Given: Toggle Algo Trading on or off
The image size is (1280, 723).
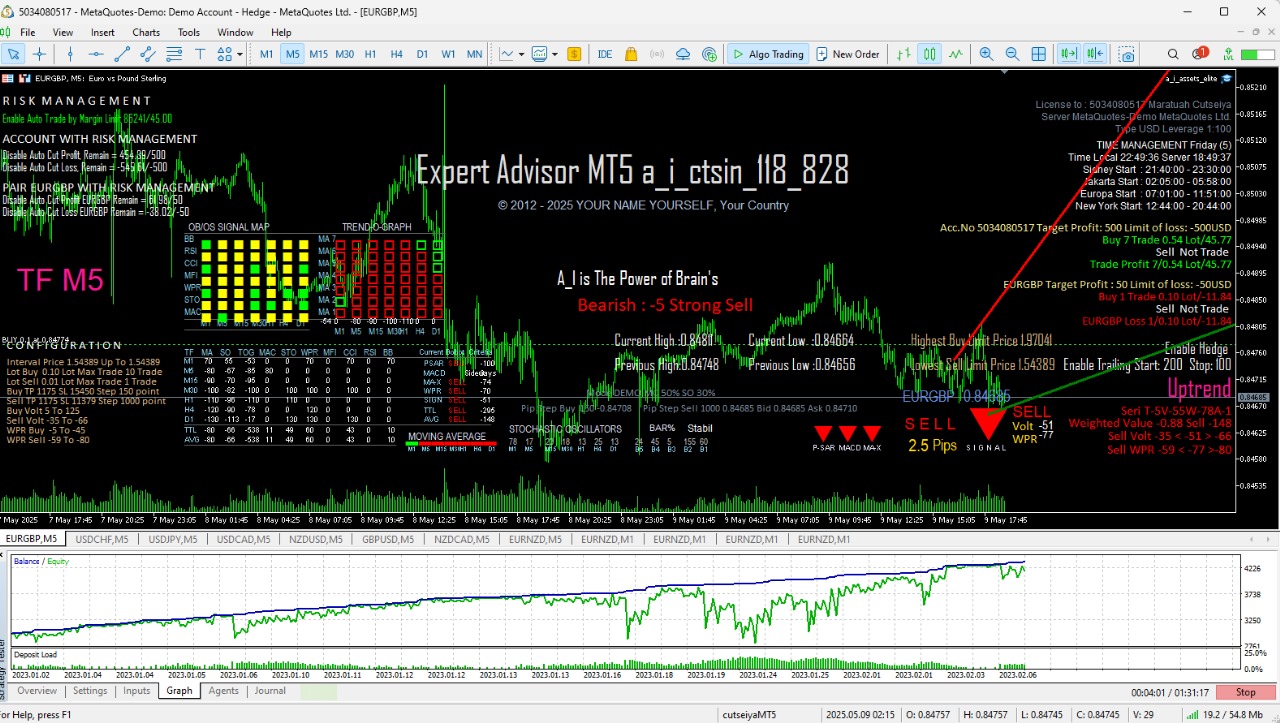Looking at the screenshot, I should (x=767, y=54).
